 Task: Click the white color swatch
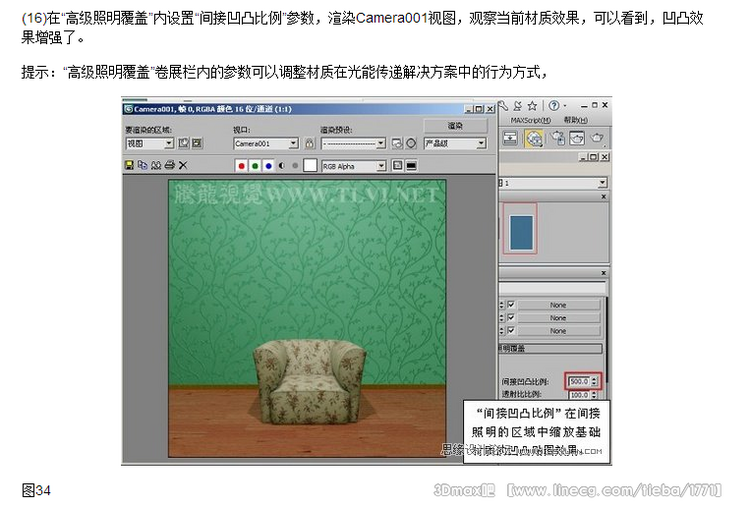[x=310, y=165]
